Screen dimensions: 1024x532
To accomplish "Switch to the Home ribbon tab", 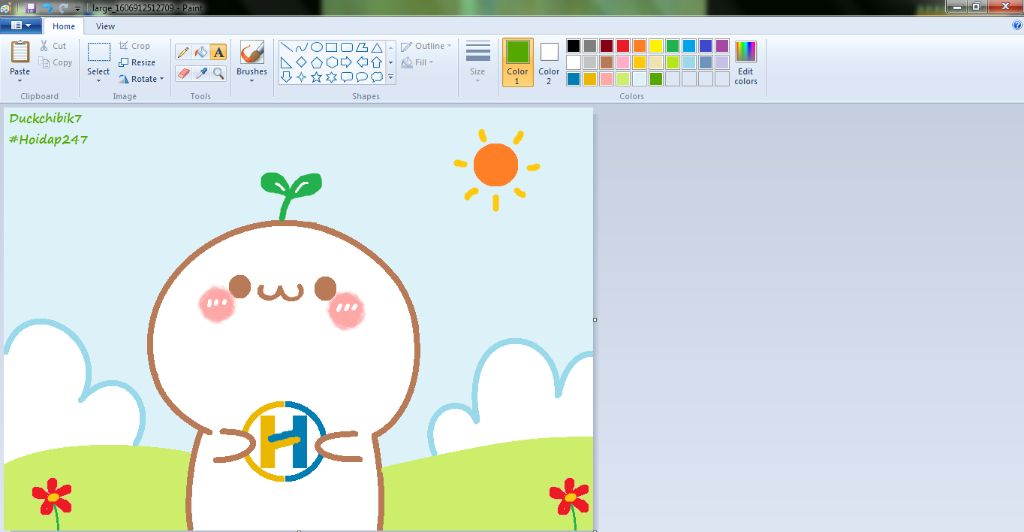I will (x=63, y=26).
